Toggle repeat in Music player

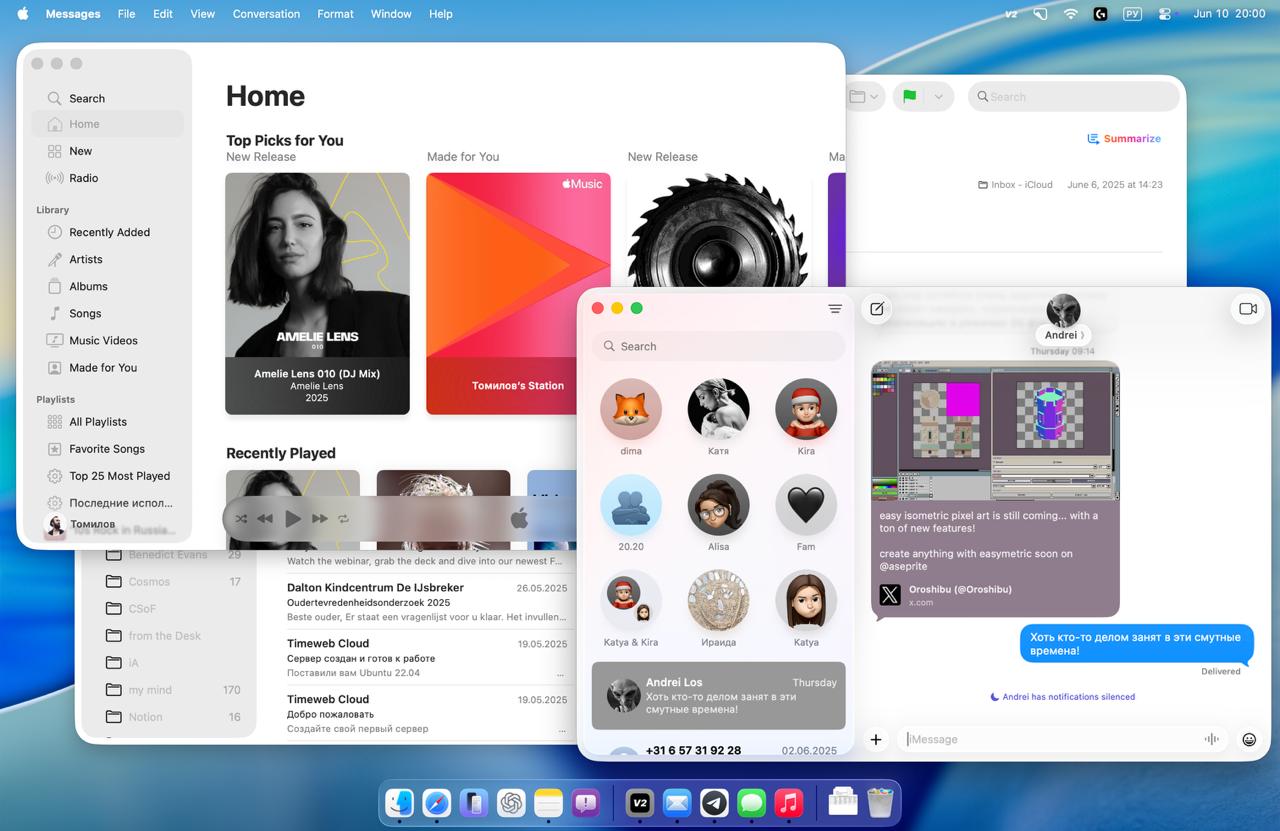tap(343, 519)
